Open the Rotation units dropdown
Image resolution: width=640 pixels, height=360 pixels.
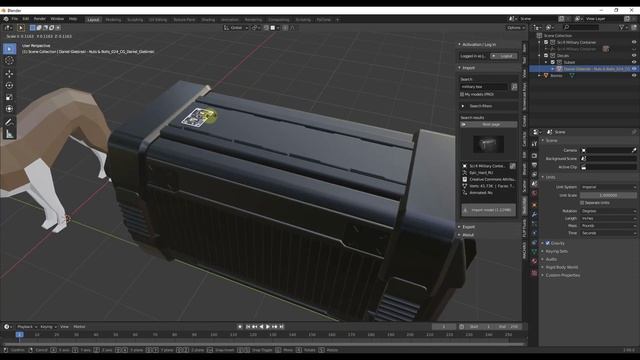(x=609, y=211)
